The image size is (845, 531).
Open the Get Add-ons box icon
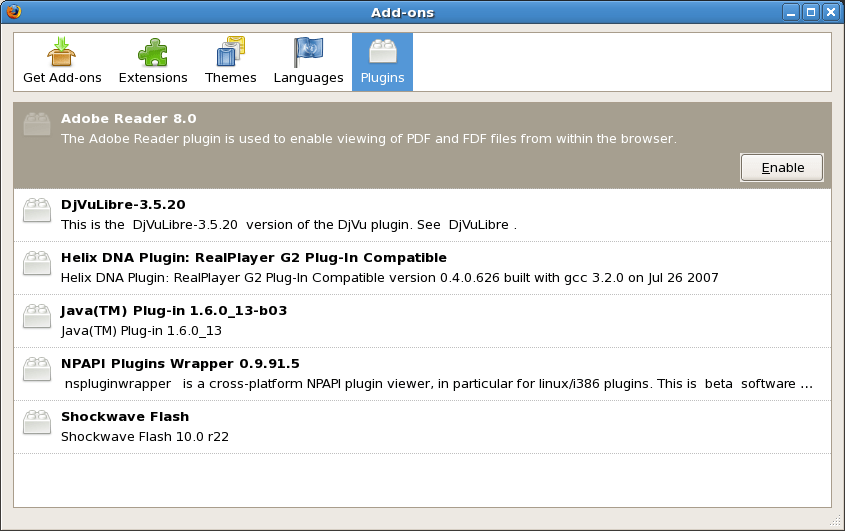(x=61, y=52)
